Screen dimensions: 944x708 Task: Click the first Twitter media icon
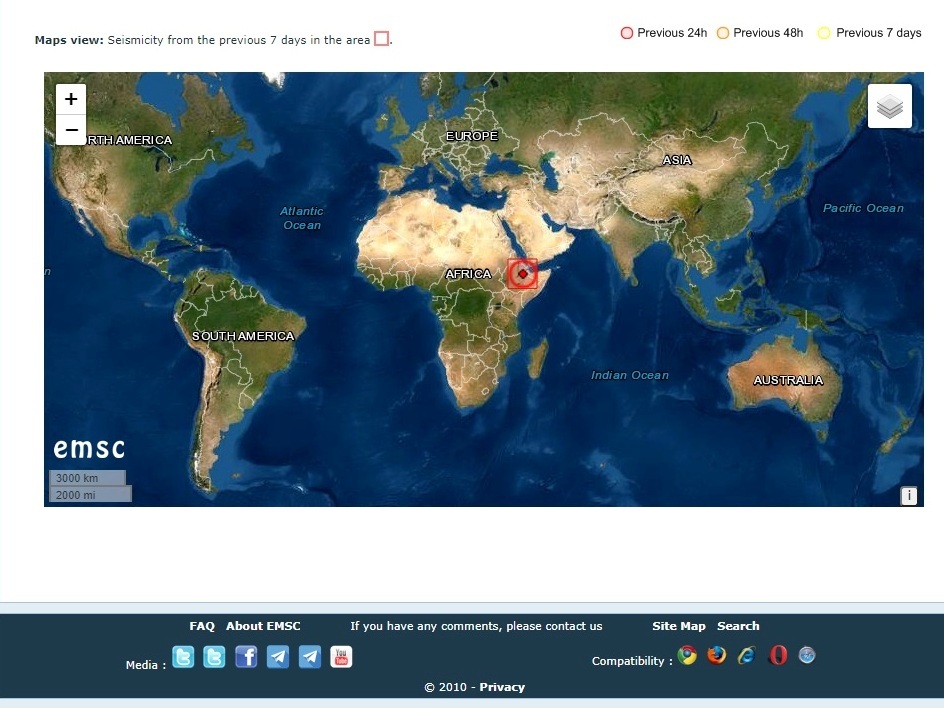[184, 657]
